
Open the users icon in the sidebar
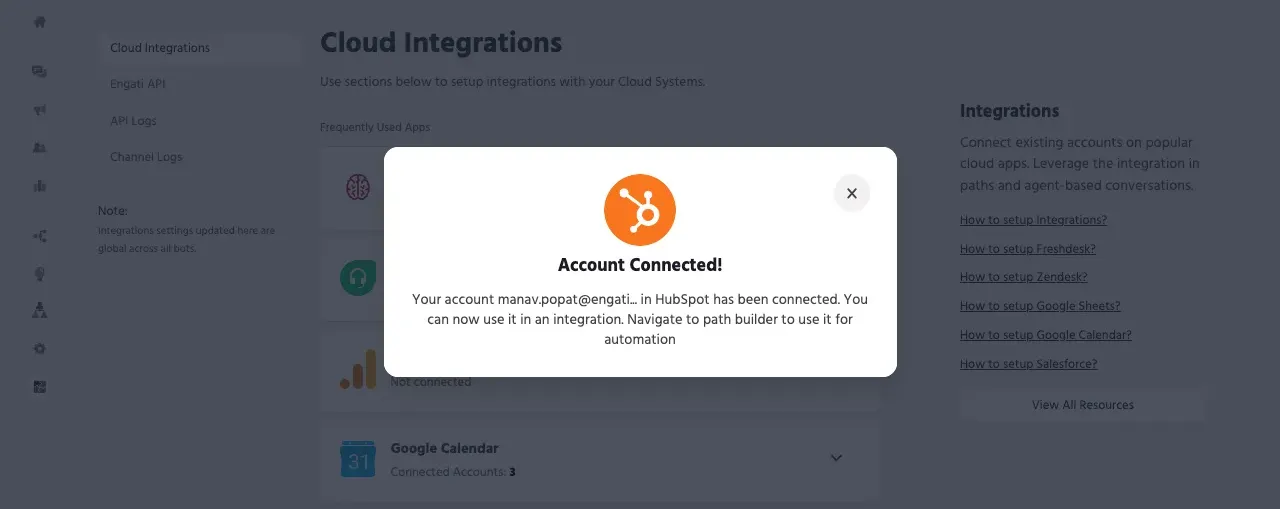pyautogui.click(x=40, y=148)
